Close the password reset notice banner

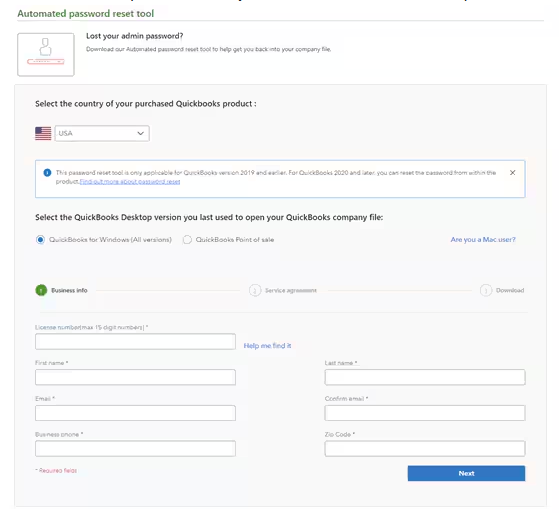coord(512,173)
